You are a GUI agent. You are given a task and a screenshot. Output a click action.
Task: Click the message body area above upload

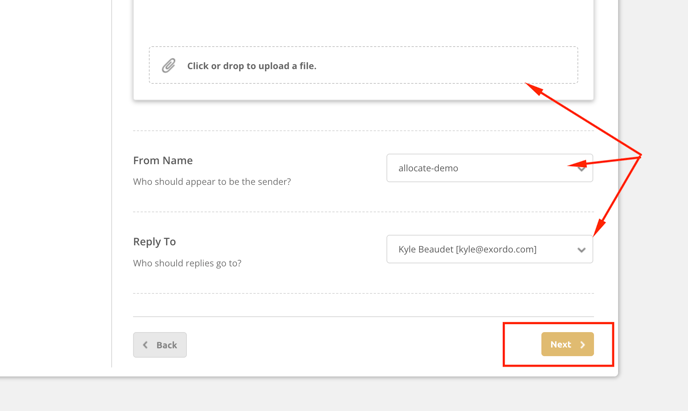point(363,20)
